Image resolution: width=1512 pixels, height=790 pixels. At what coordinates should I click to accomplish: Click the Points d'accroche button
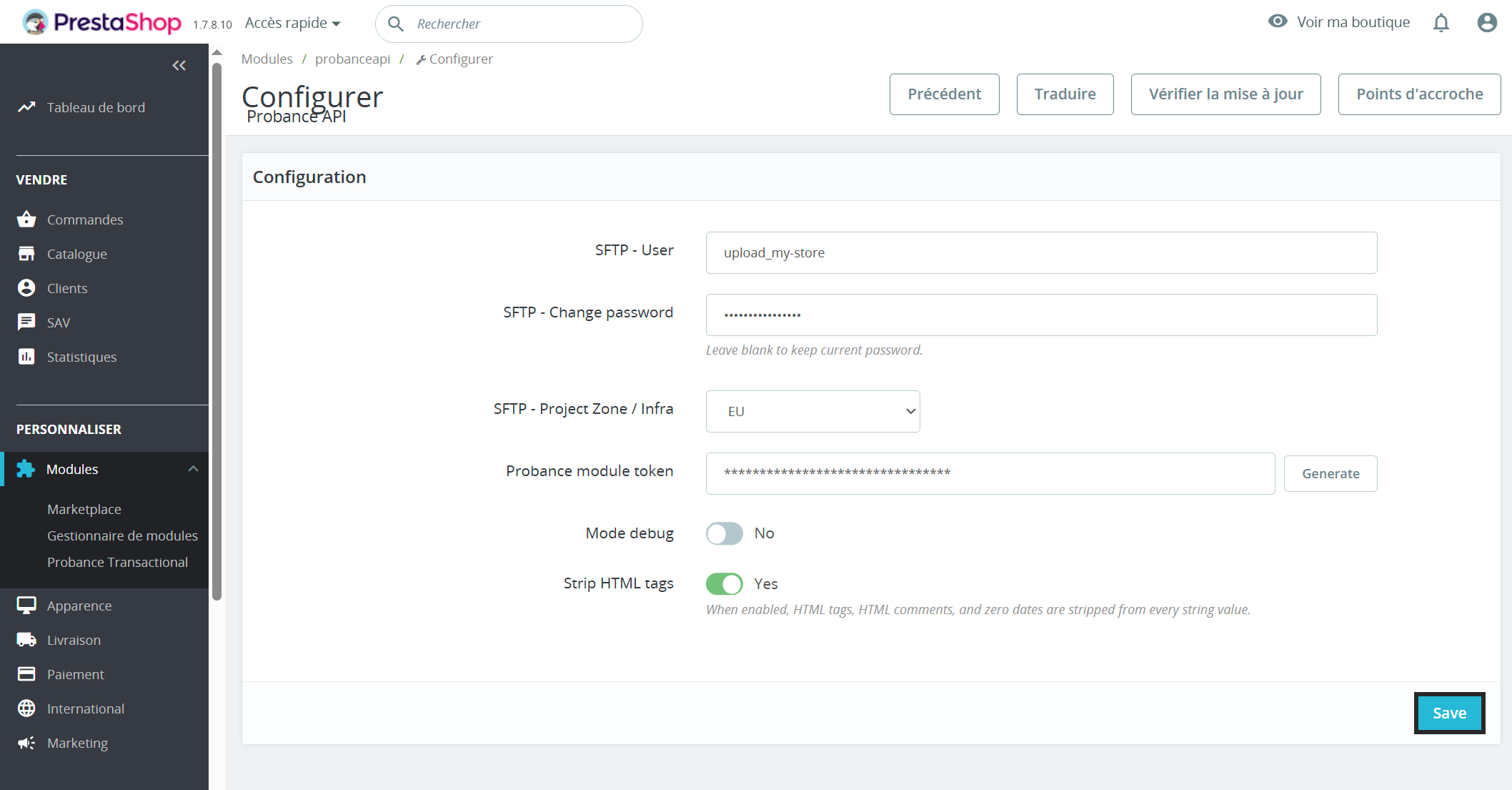pyautogui.click(x=1419, y=94)
